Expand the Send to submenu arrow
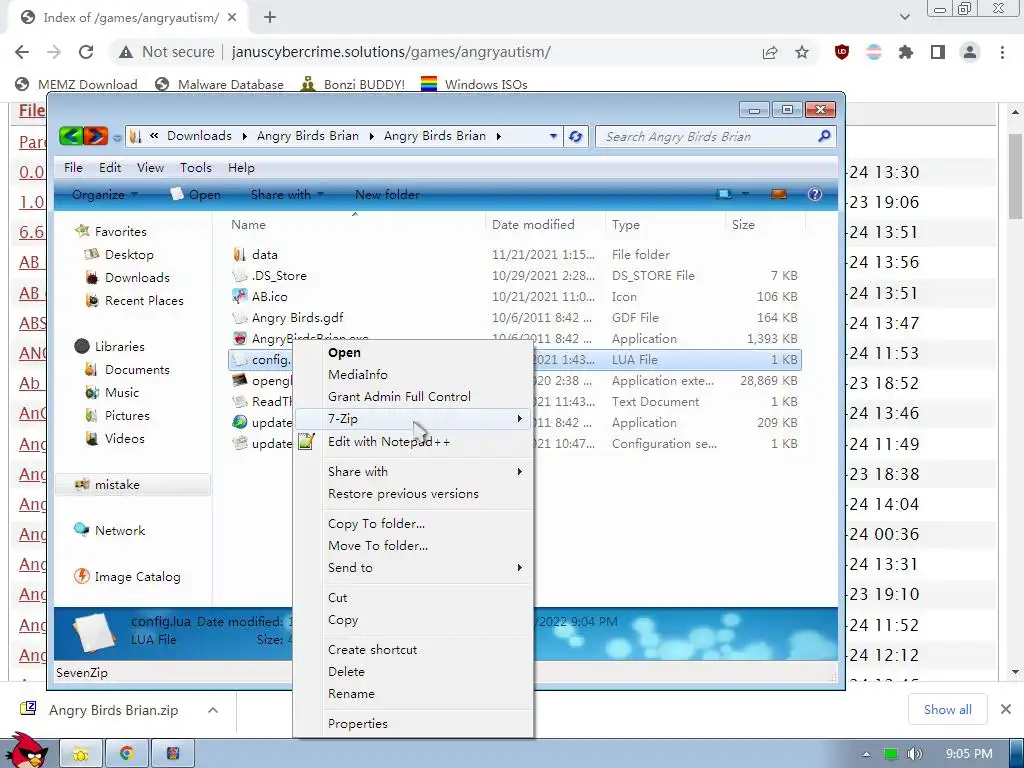Screen dimensions: 1024x768 coord(520,568)
